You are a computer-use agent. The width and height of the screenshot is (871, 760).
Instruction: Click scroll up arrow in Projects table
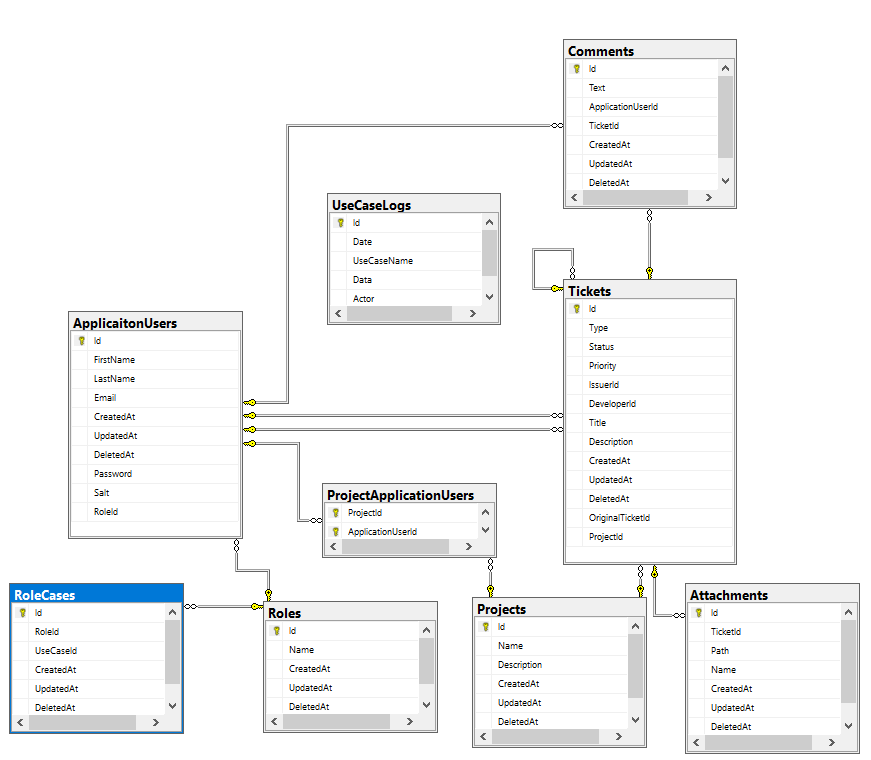pyautogui.click(x=635, y=626)
